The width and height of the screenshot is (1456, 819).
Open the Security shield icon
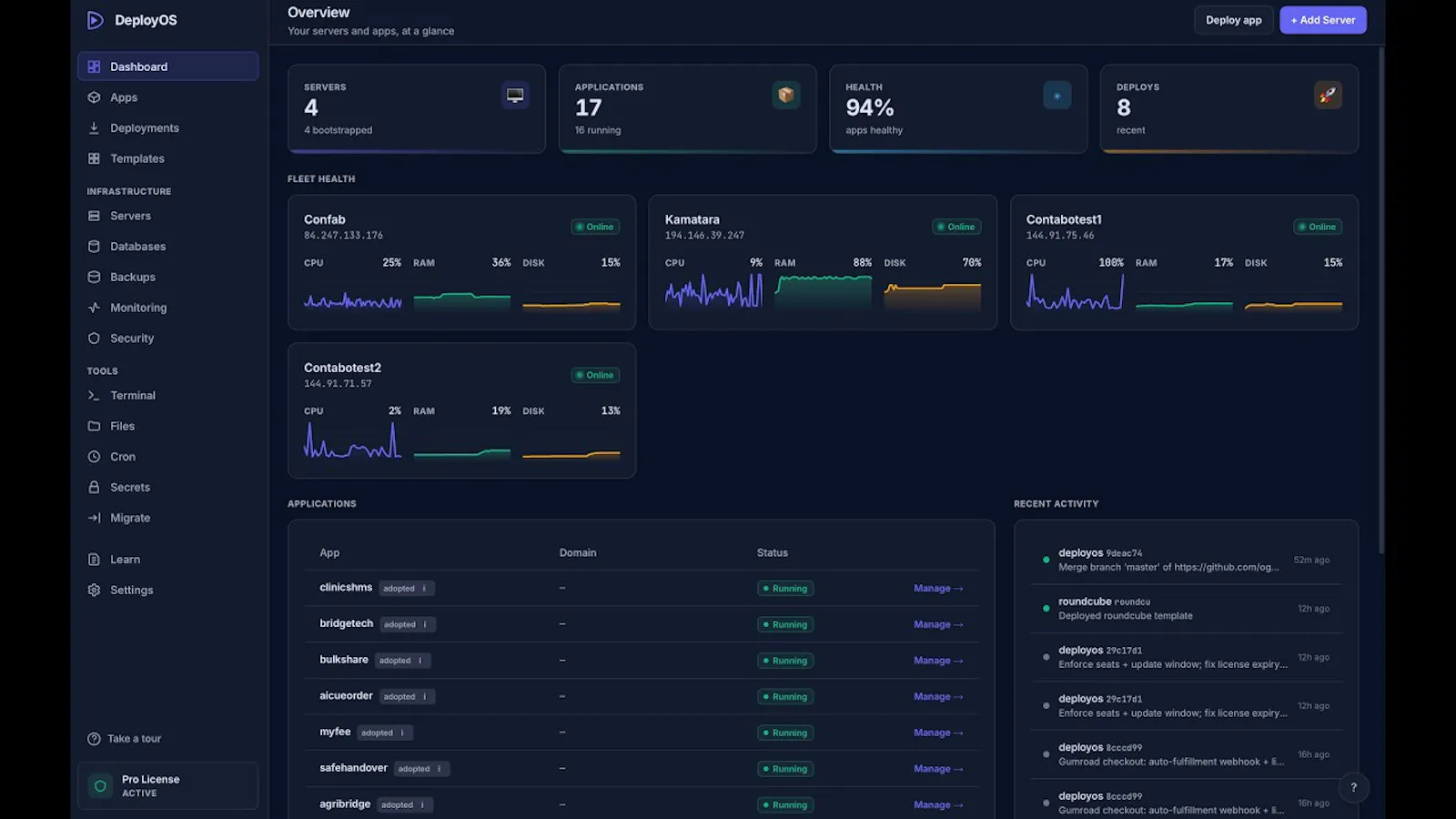pyautogui.click(x=94, y=338)
